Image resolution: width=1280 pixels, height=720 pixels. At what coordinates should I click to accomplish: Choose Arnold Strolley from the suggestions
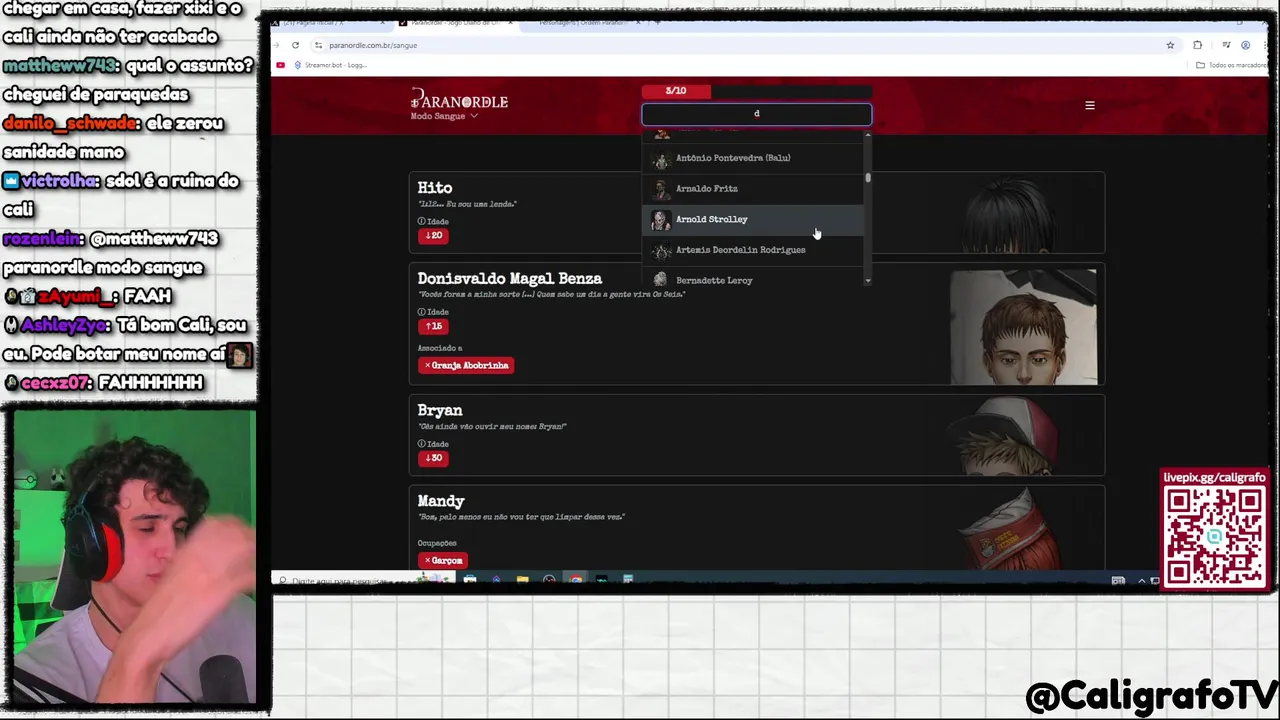coord(755,219)
